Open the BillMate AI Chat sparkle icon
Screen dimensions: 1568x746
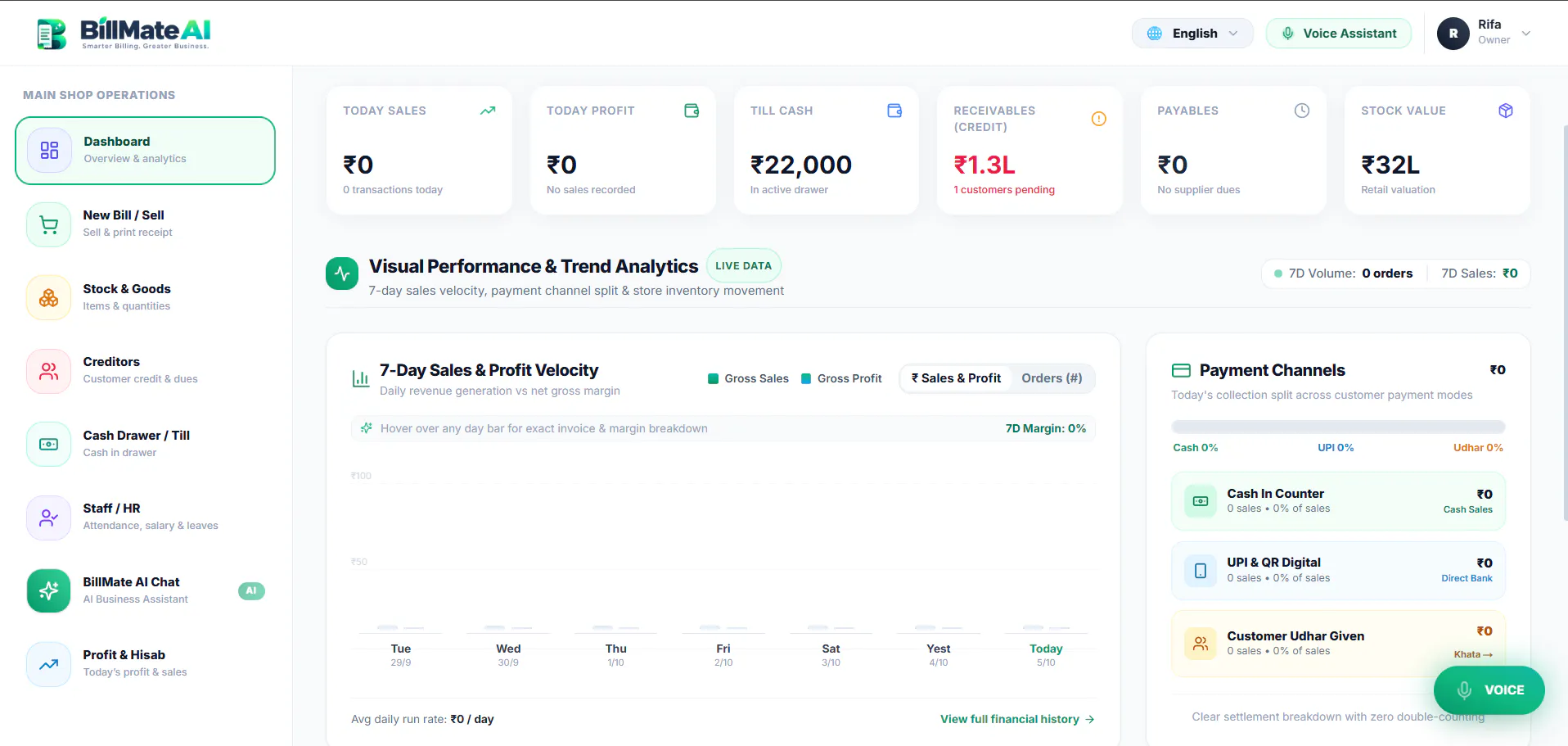[x=49, y=590]
